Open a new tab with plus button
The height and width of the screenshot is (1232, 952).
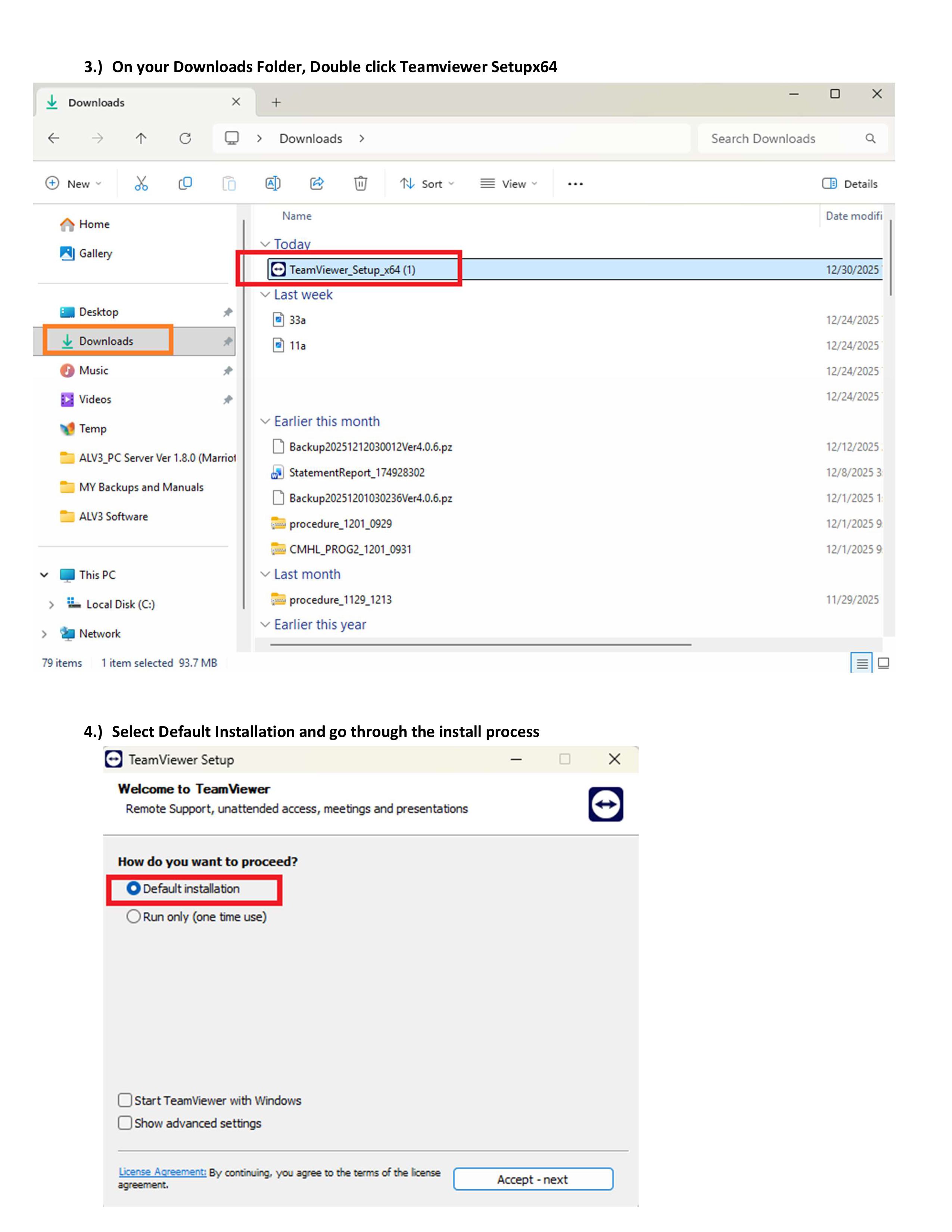click(x=276, y=102)
